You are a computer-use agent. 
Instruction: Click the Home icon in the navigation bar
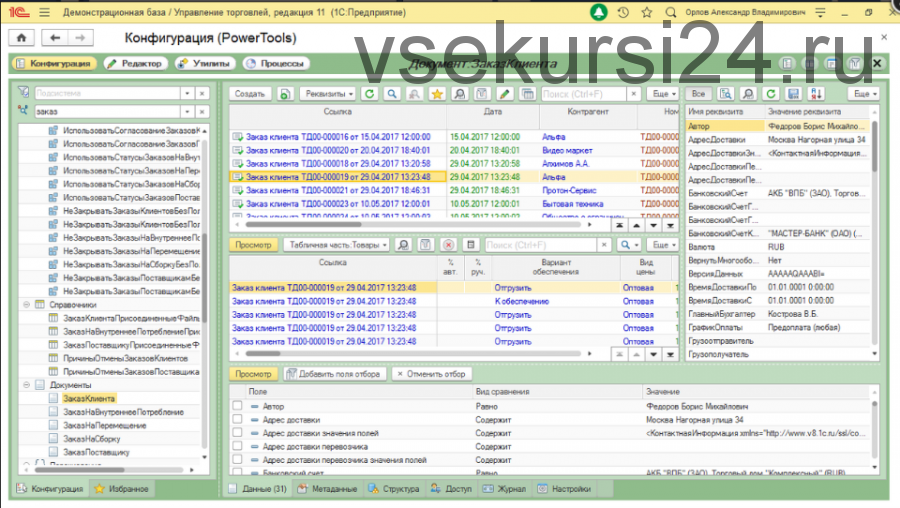[x=20, y=38]
